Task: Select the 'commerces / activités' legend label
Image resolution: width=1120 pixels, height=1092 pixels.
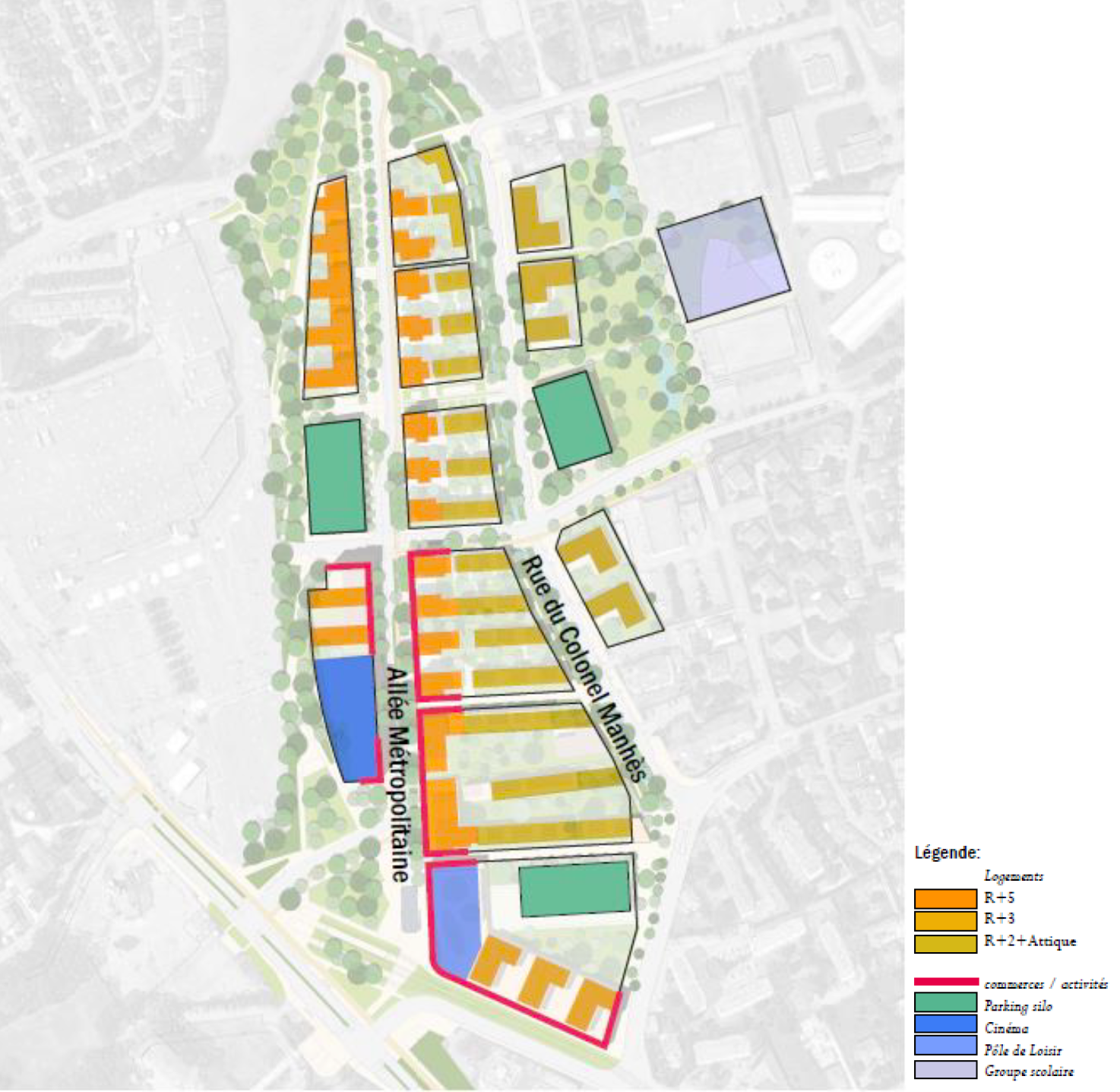Action: click(1046, 984)
